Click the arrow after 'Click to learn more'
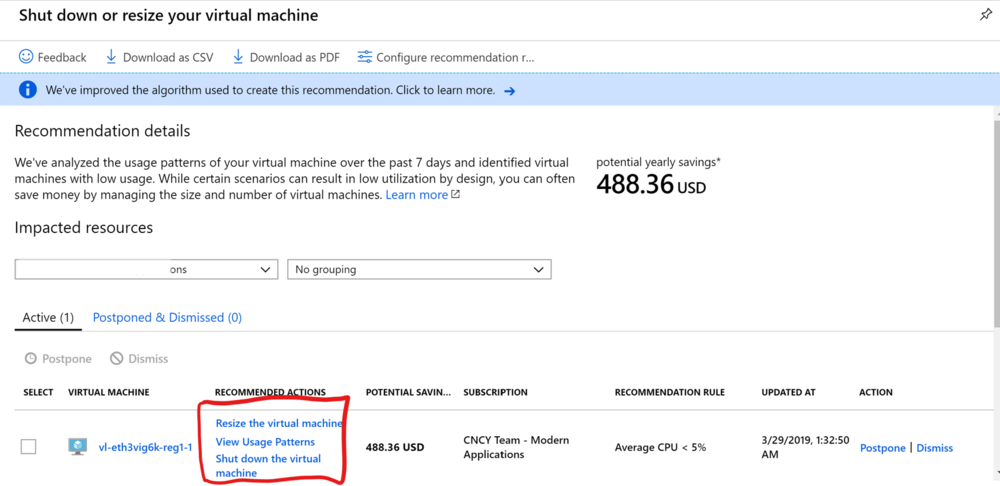The image size is (1000, 486). [509, 91]
